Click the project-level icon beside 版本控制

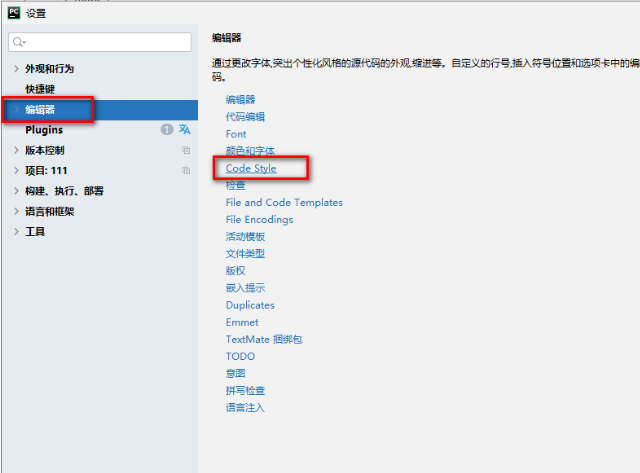[x=186, y=150]
